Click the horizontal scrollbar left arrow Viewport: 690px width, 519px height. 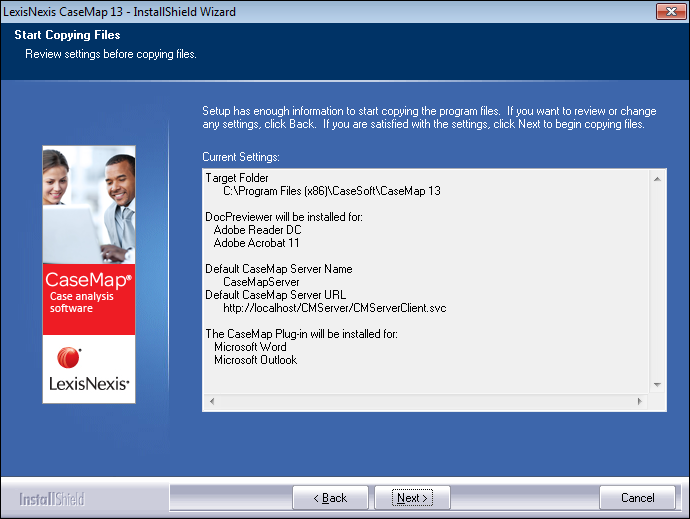(x=211, y=401)
